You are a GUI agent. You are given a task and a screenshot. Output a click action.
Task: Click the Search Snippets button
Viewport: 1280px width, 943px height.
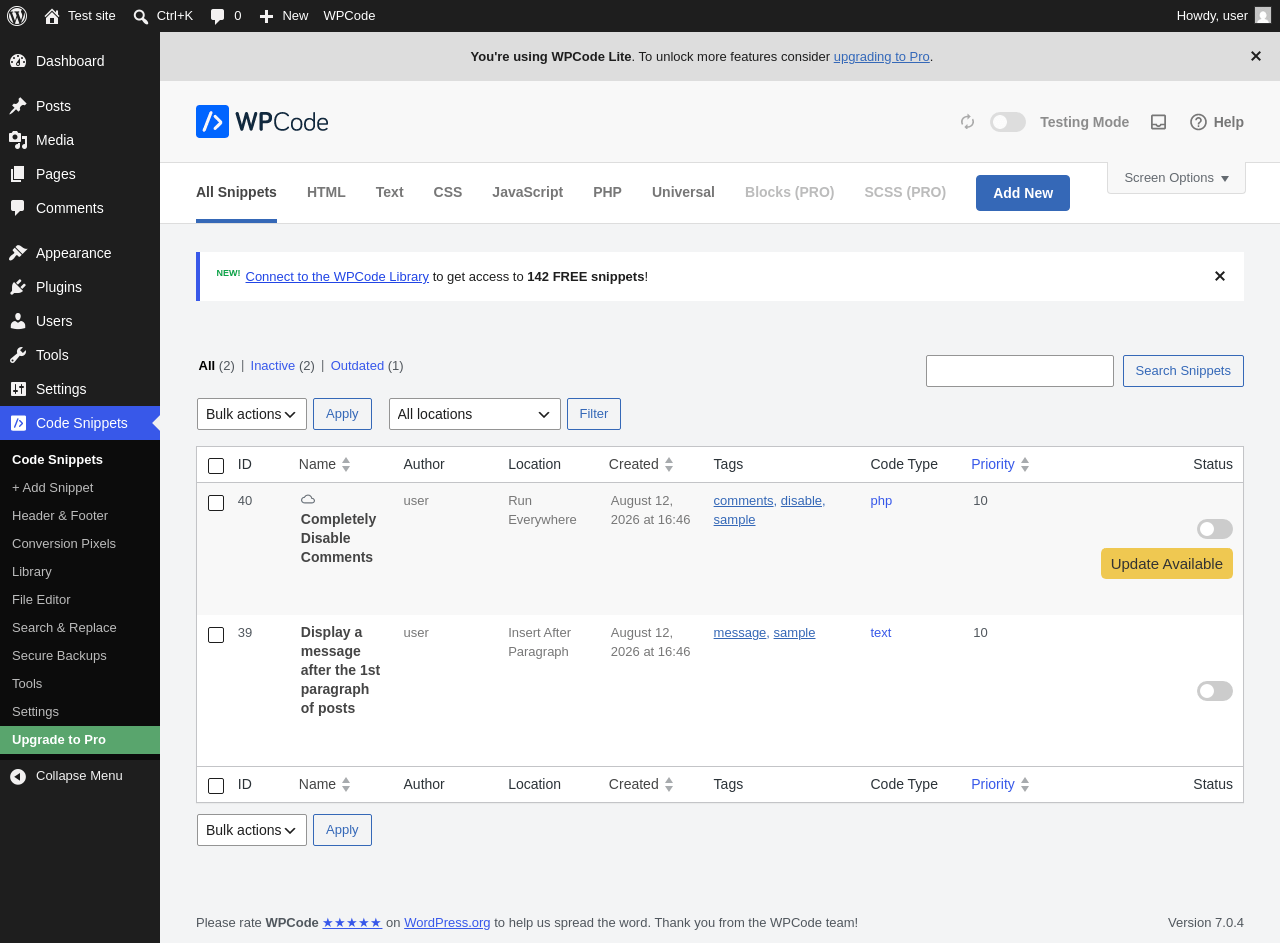point(1183,371)
